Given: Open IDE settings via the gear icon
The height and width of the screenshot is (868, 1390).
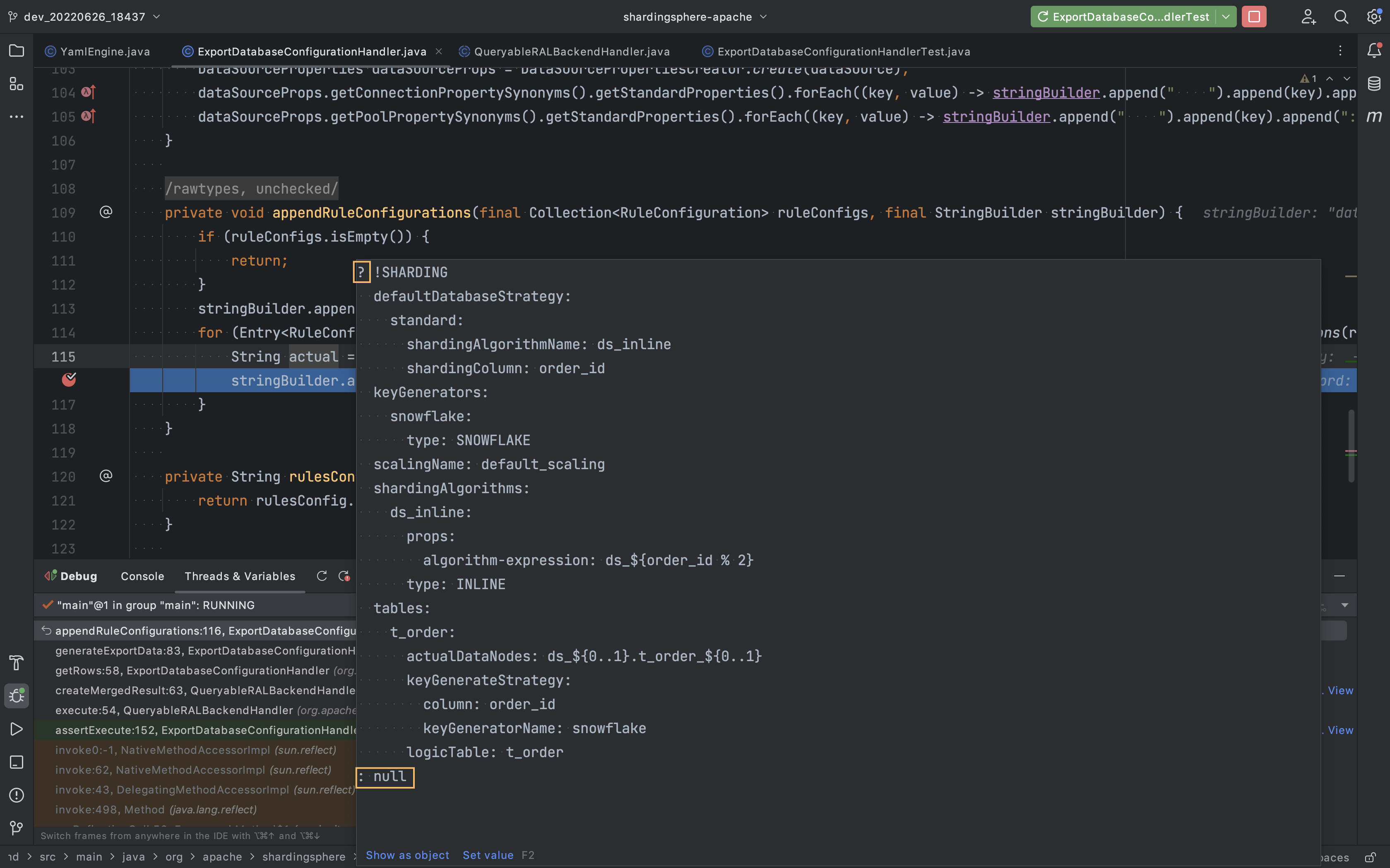Looking at the screenshot, I should pyautogui.click(x=1374, y=16).
